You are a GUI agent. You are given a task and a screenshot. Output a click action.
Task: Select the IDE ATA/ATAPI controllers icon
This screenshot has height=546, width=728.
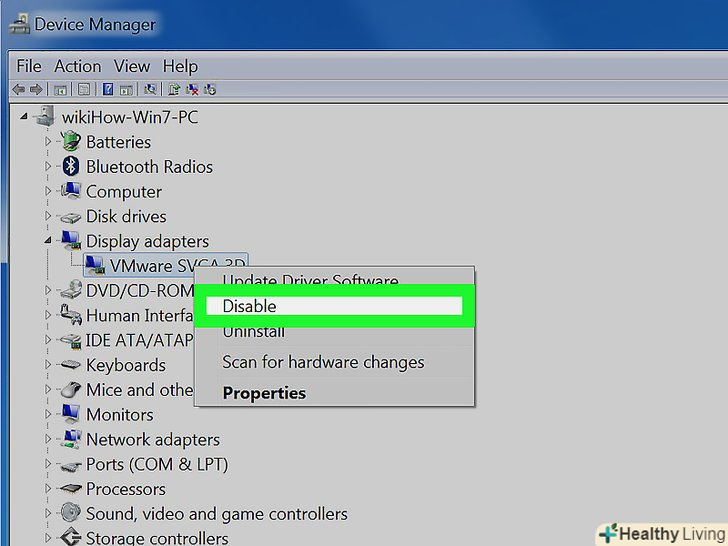[x=71, y=340]
